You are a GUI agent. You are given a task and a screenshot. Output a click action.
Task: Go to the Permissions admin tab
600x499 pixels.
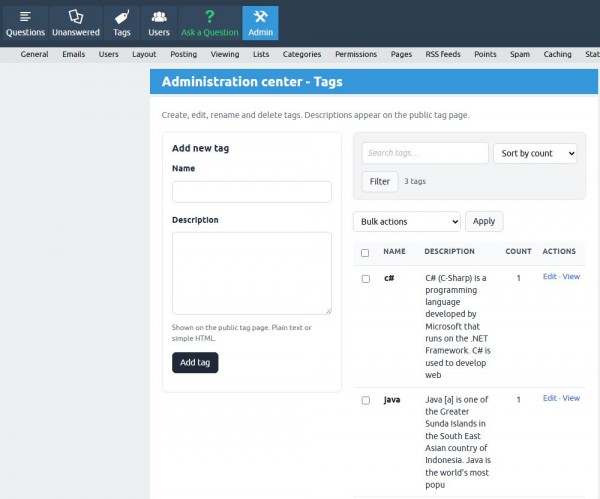tap(356, 54)
